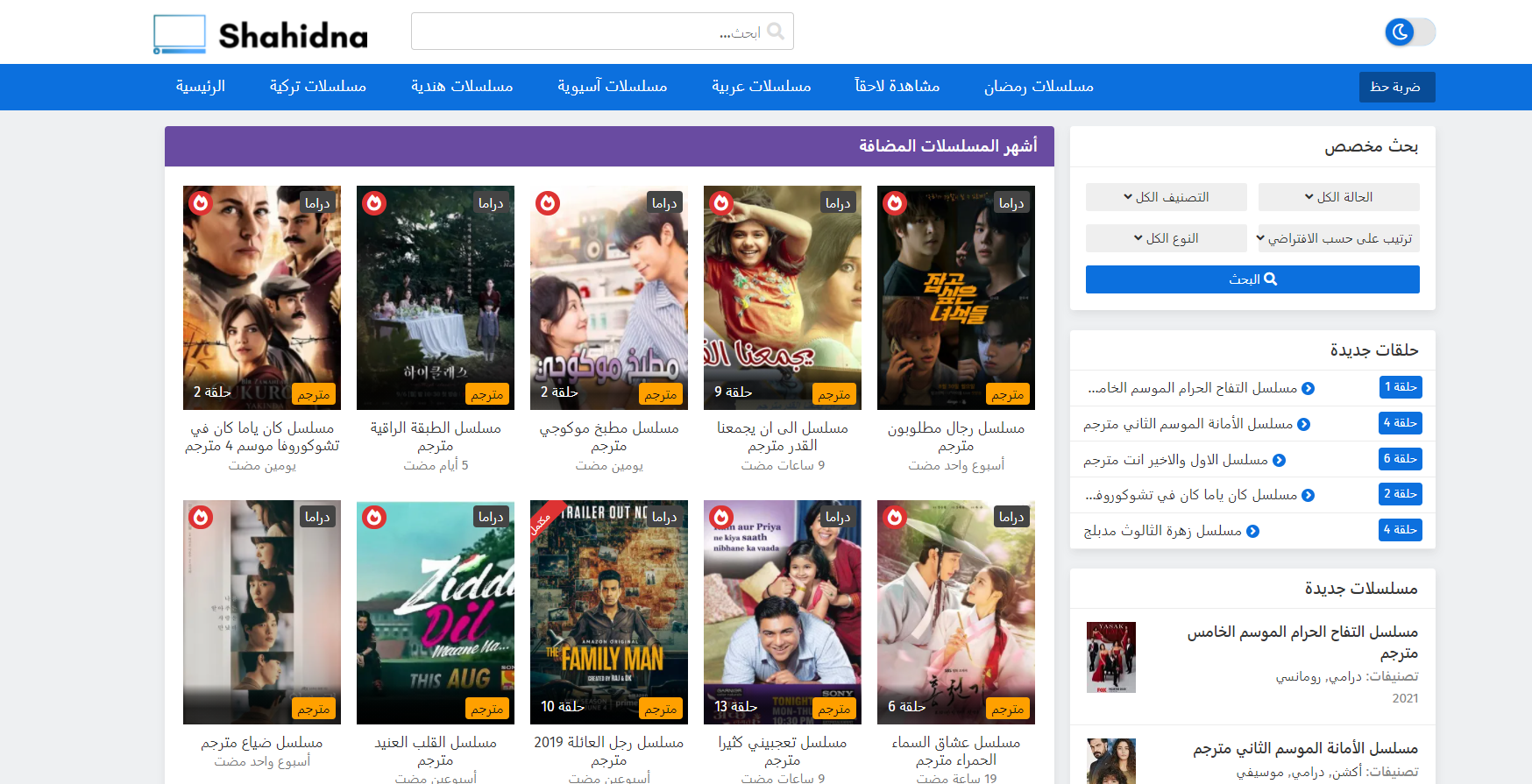Click the كان ياما كان في تشوكوروفا poster thumbnail

(262, 298)
